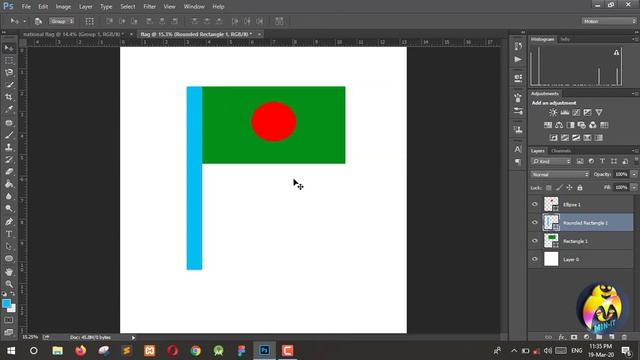Viewport: 640px width, 360px height.
Task: Open the blend mode Normal dropdown
Action: click(x=560, y=174)
